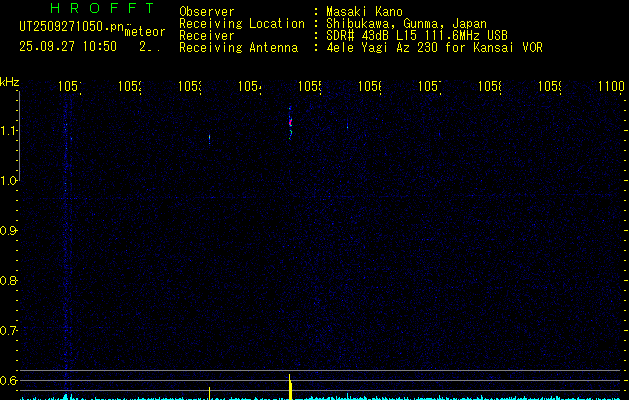Click the "Receiver" field label
The image size is (629, 400).
coord(207,36)
